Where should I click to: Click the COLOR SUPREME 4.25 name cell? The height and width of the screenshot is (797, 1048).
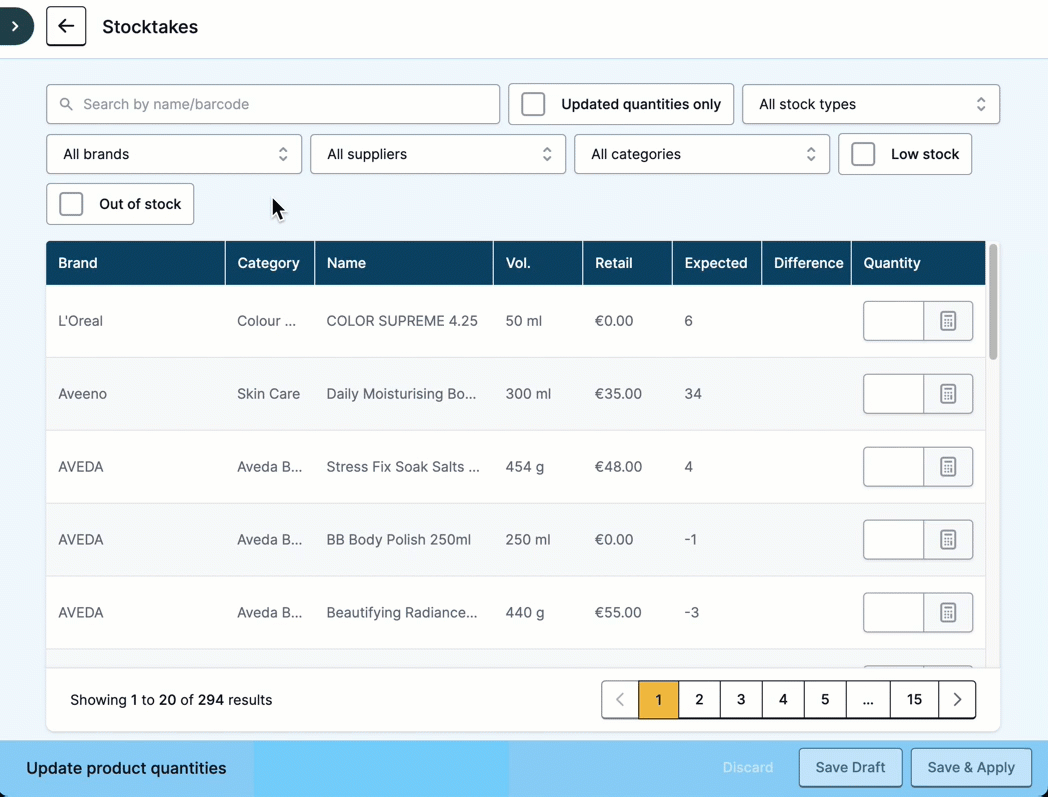(x=402, y=321)
